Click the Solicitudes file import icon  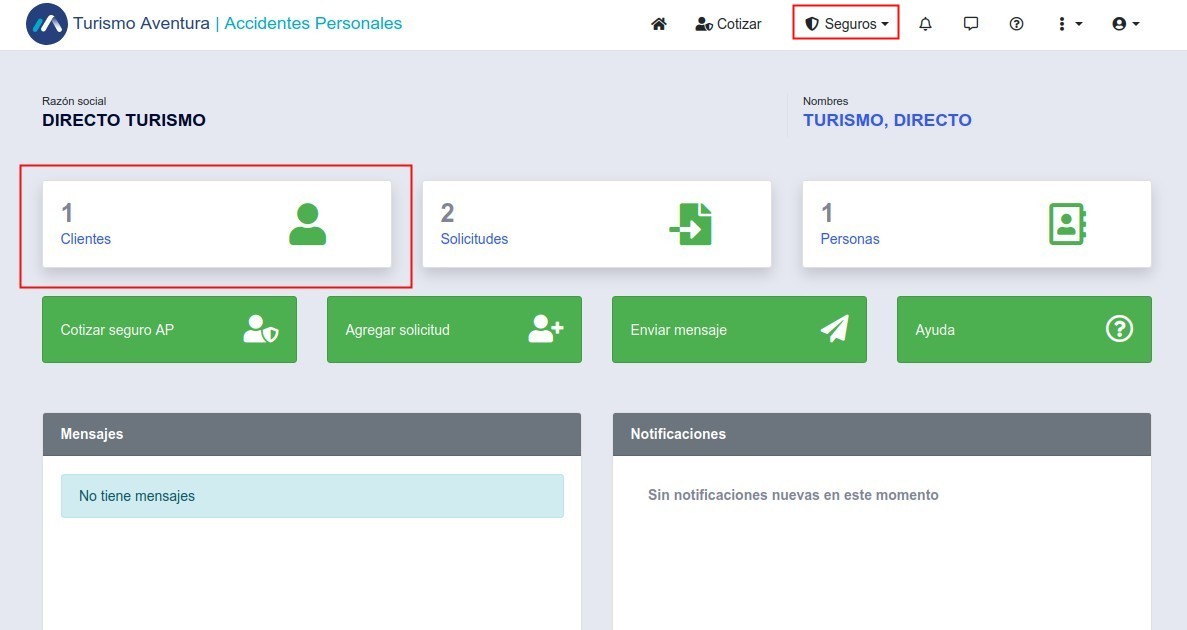(690, 224)
